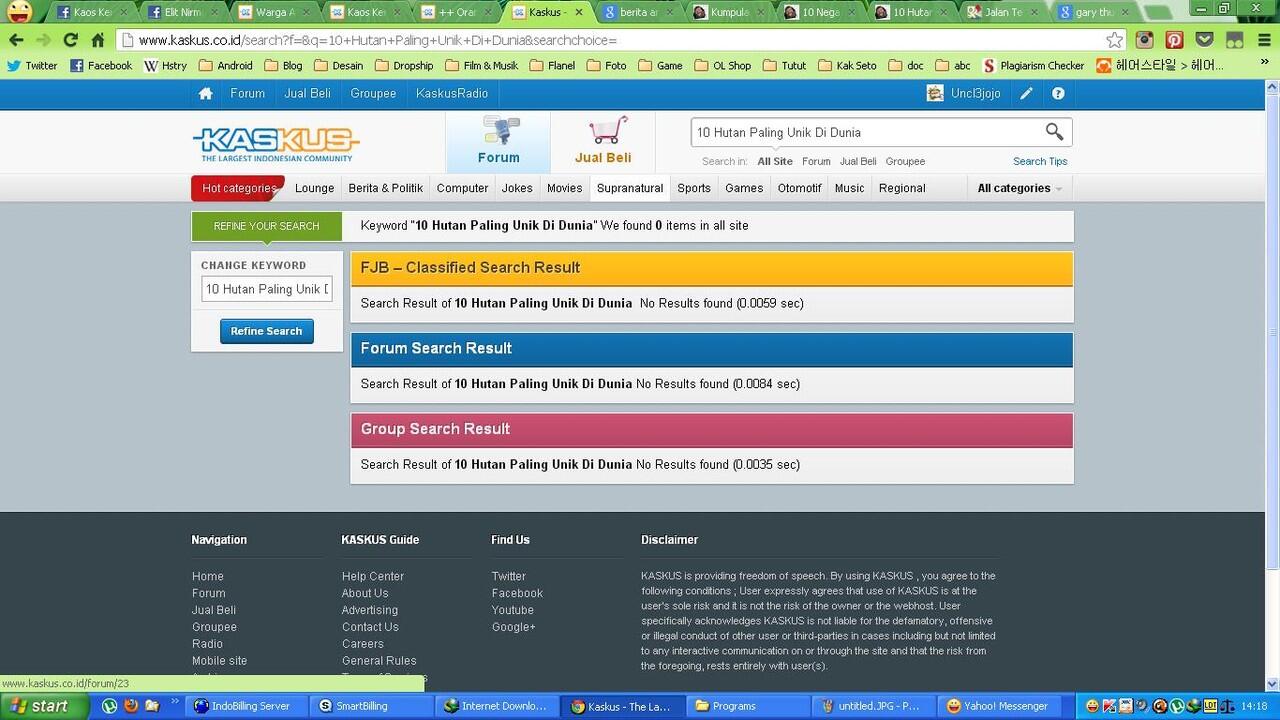
Task: Click the Refine Your Search green header
Action: click(x=266, y=226)
